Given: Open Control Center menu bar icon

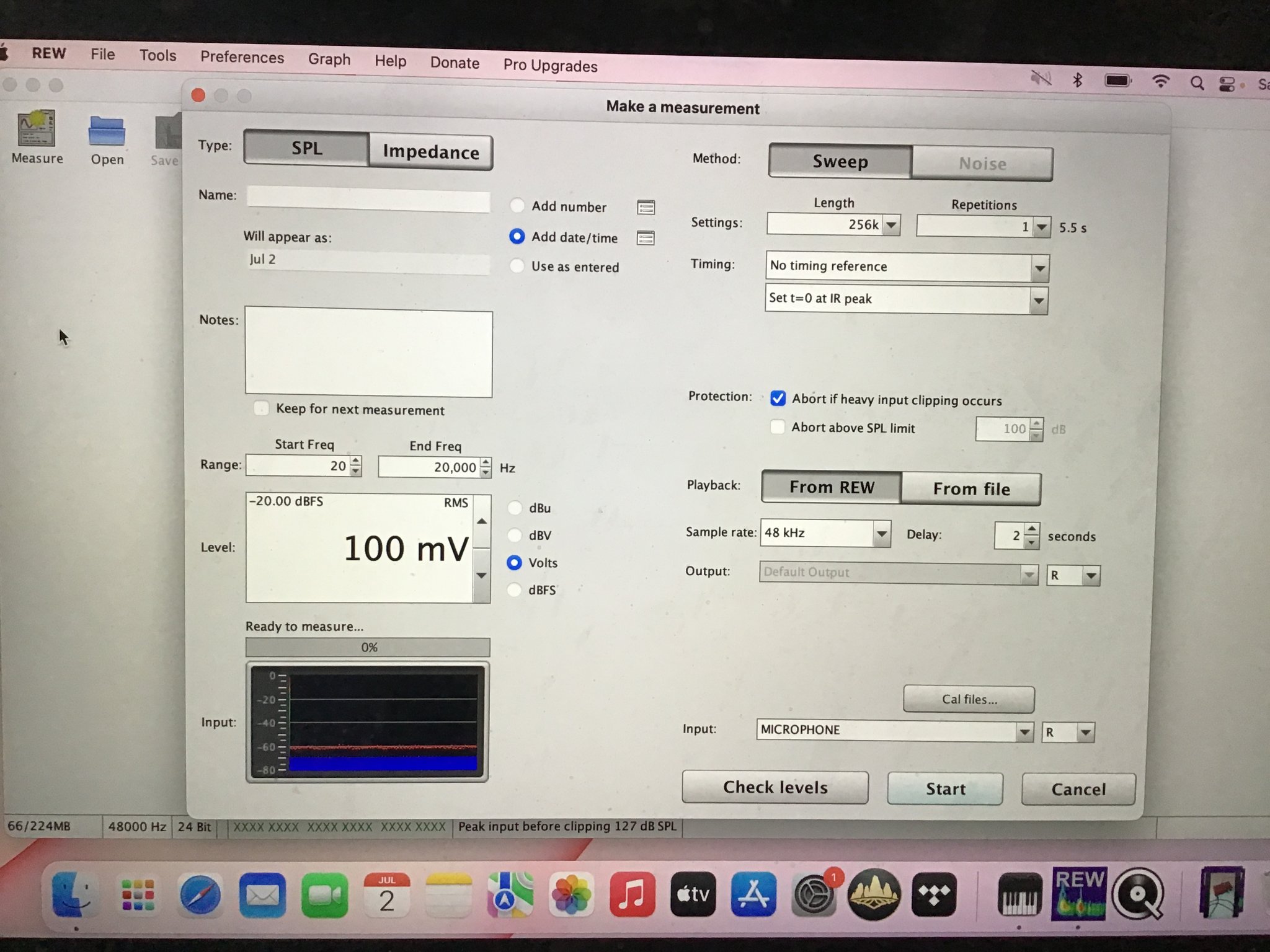Looking at the screenshot, I should [x=1228, y=84].
